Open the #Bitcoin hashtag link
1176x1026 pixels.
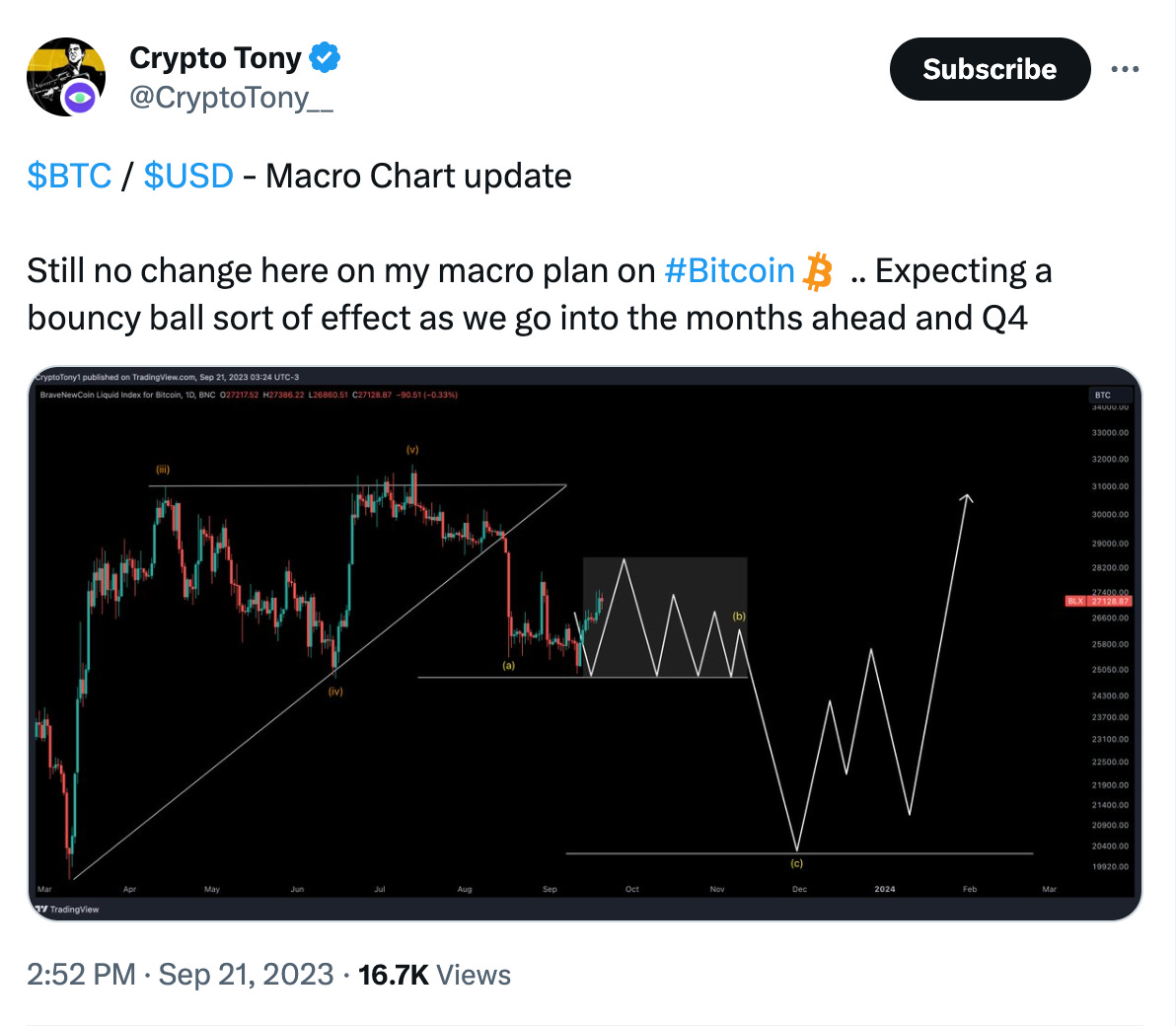coord(730,270)
